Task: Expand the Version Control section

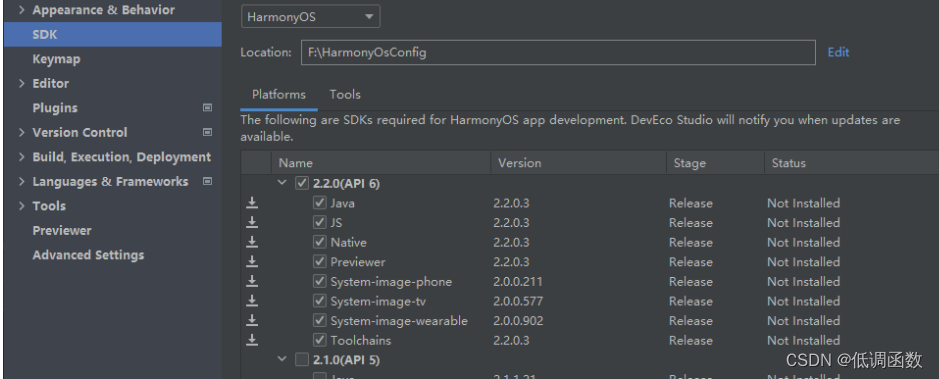Action: coord(22,132)
